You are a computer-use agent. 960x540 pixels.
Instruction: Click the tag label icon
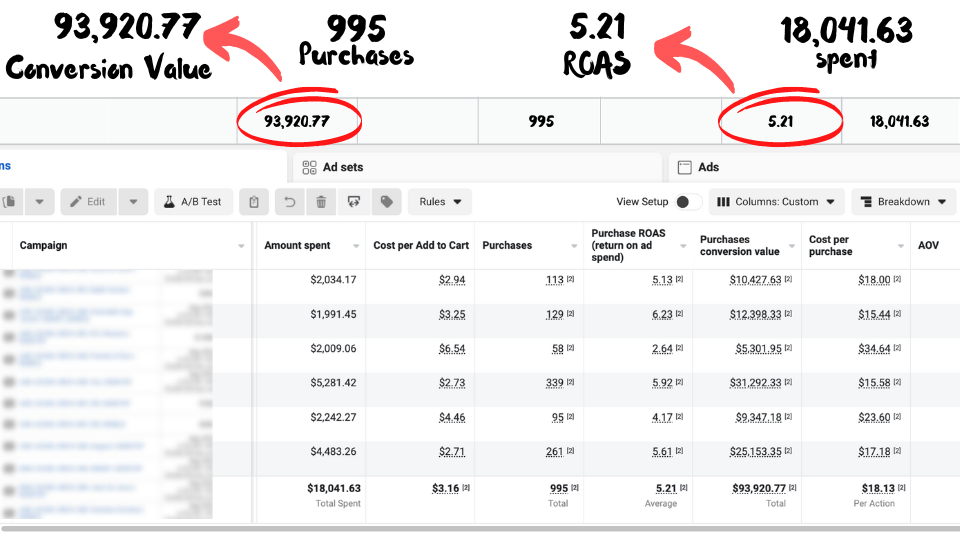[385, 202]
